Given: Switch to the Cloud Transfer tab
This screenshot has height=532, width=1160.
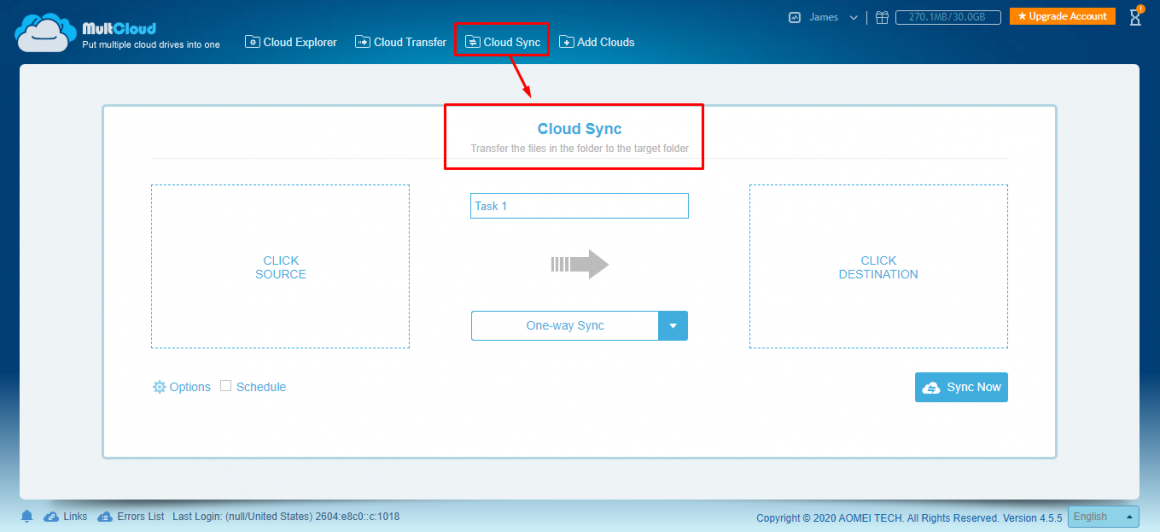Looking at the screenshot, I should 400,42.
